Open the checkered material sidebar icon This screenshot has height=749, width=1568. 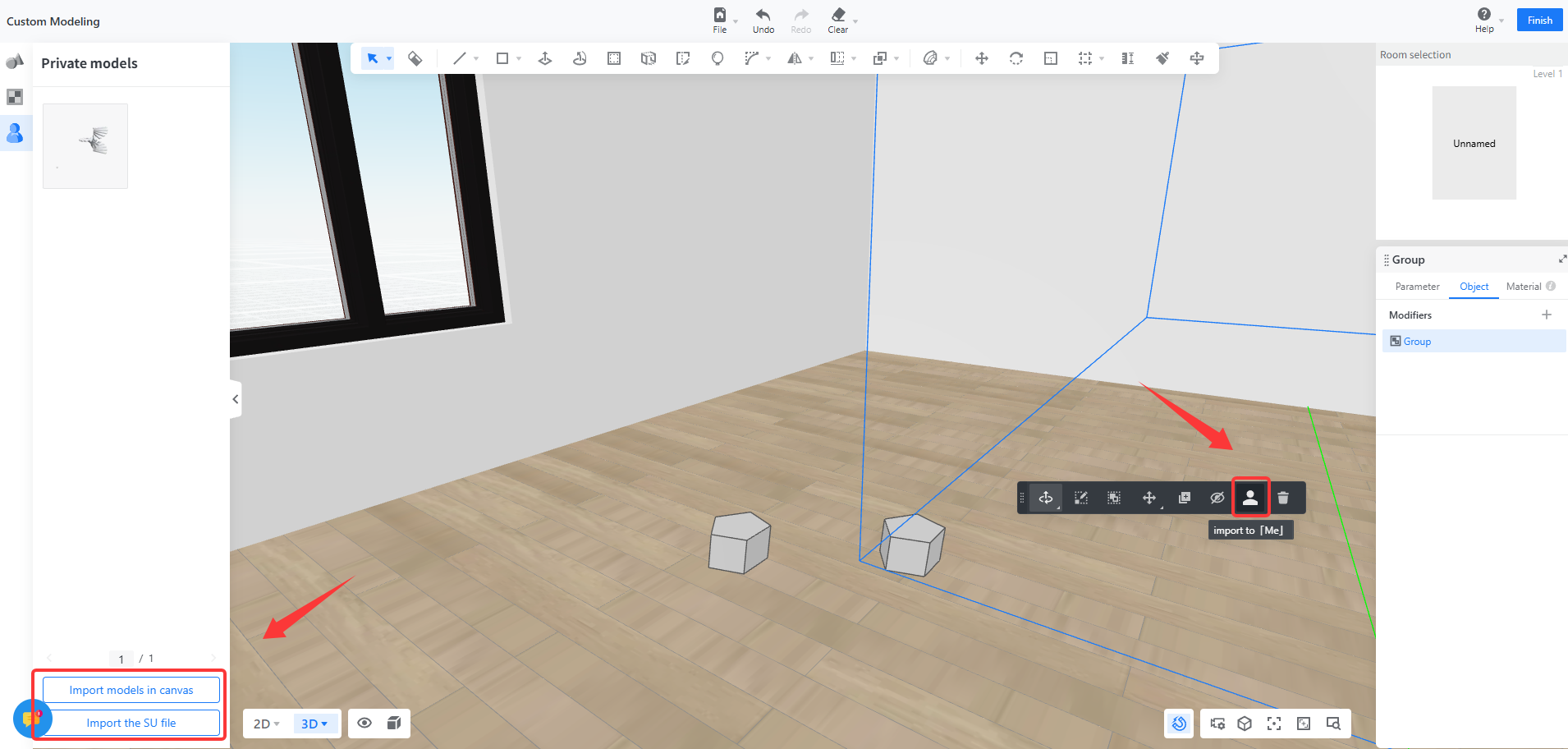tap(15, 97)
